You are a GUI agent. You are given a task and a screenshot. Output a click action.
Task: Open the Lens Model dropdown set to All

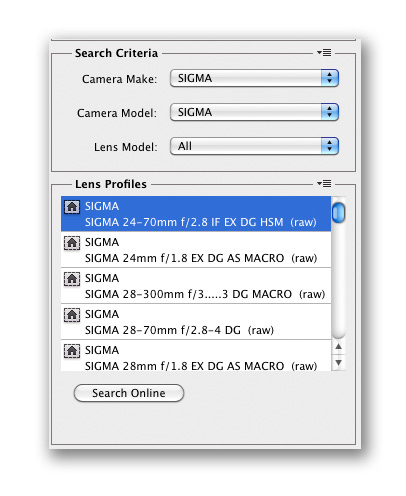click(254, 146)
